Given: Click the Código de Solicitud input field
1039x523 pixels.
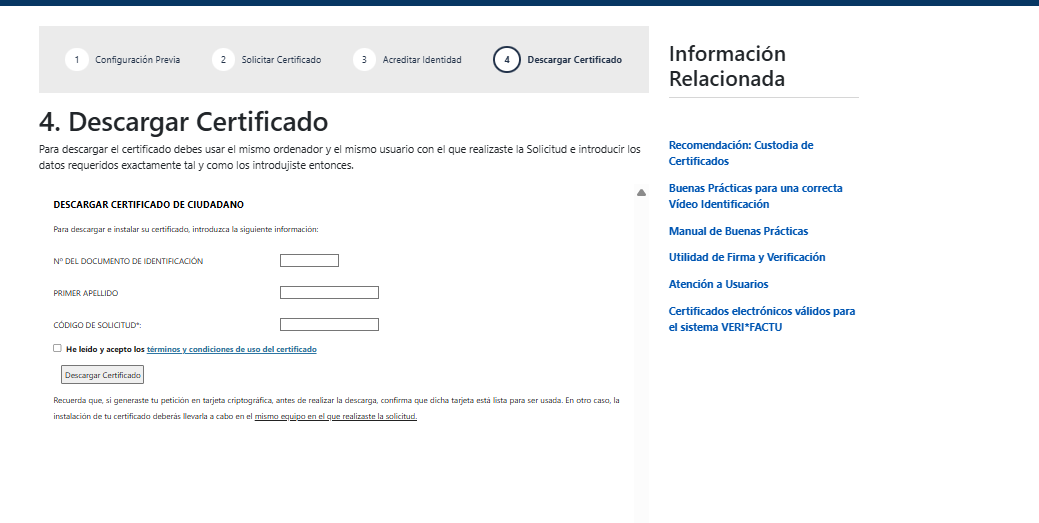Looking at the screenshot, I should click(329, 324).
